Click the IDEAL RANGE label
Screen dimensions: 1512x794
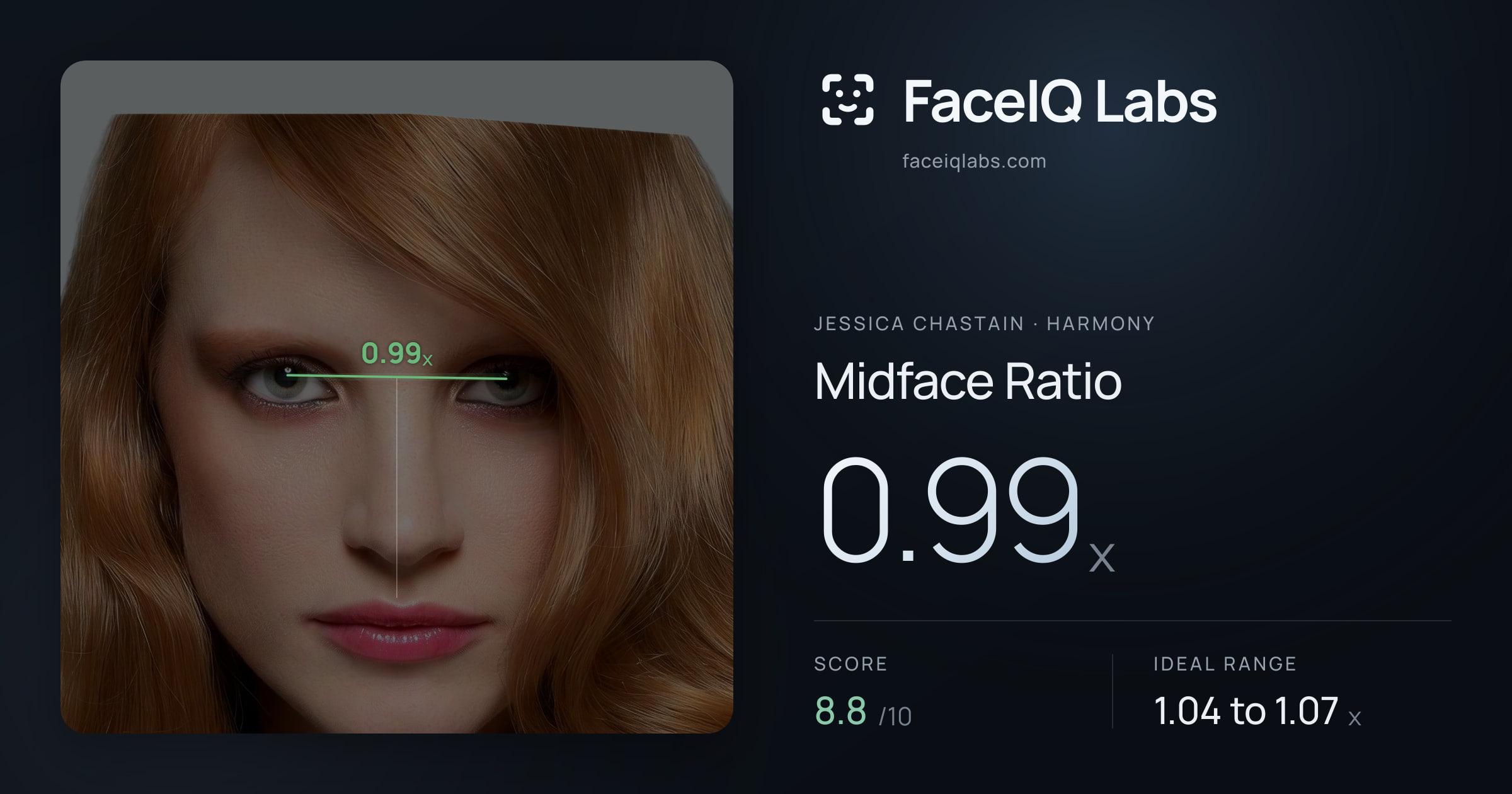[1225, 664]
